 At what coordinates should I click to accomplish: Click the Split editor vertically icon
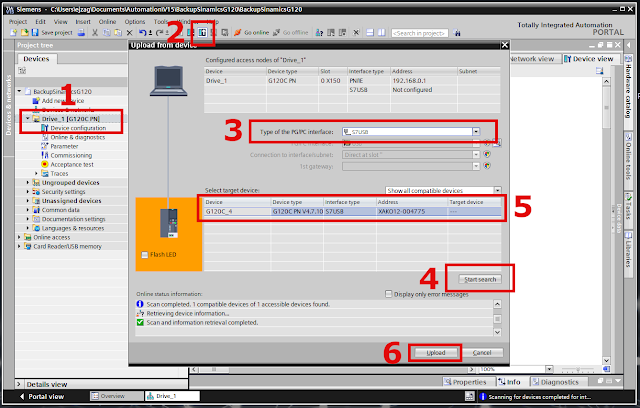pos(381,32)
